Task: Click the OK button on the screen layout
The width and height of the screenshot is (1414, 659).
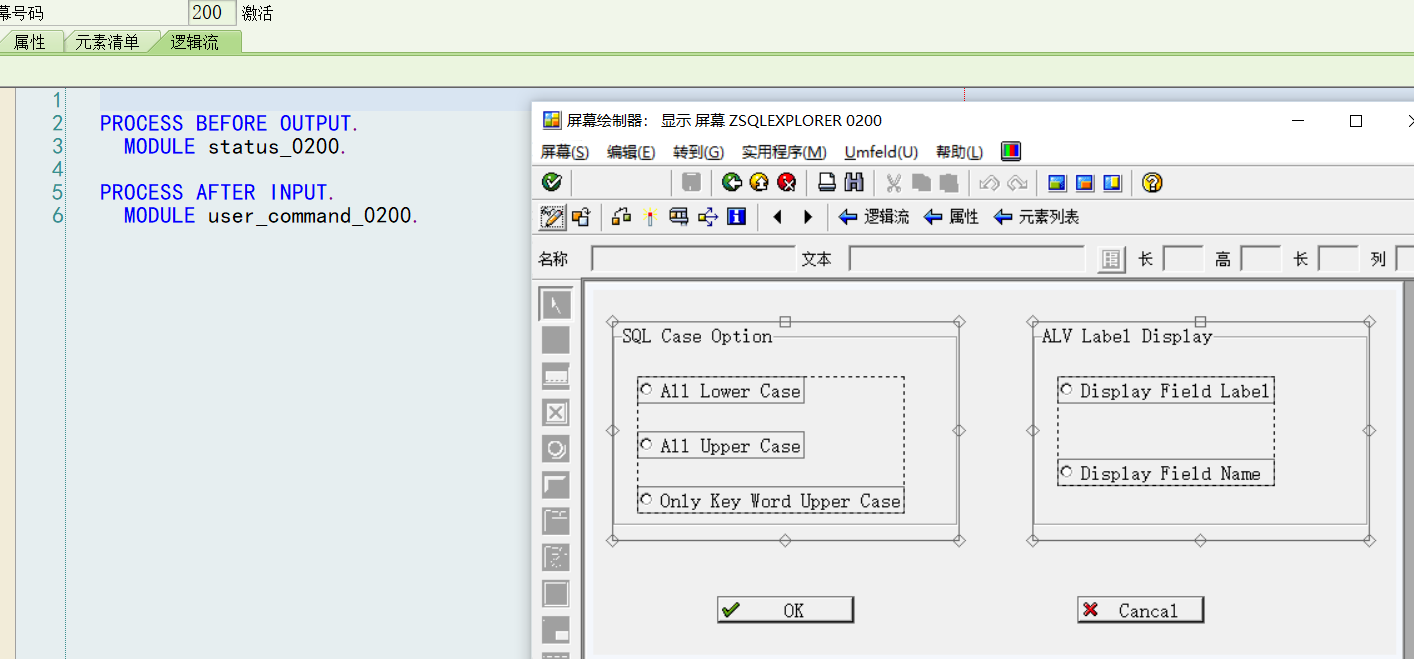Action: point(785,609)
